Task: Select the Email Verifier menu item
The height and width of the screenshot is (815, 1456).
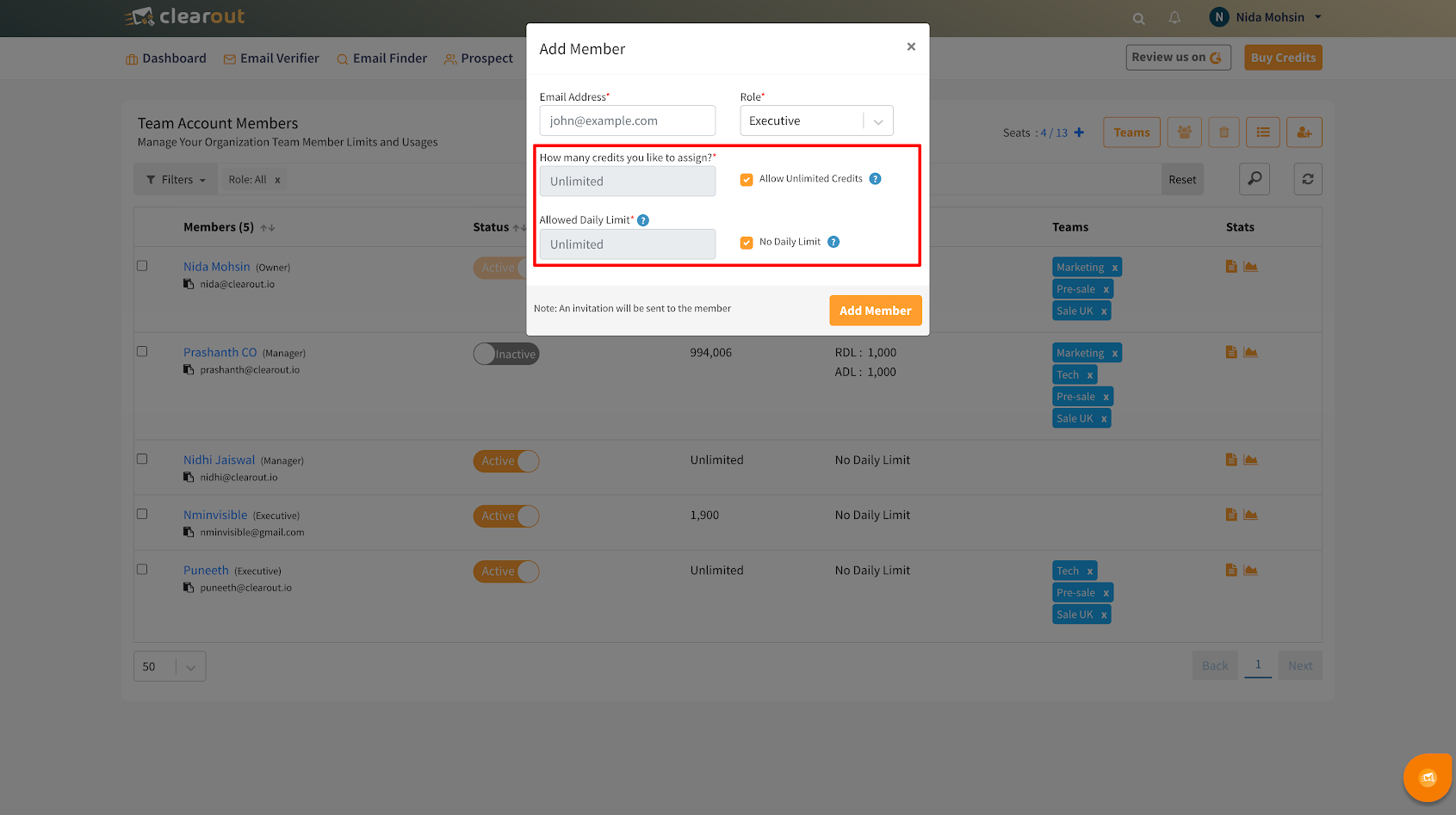Action: click(x=271, y=58)
